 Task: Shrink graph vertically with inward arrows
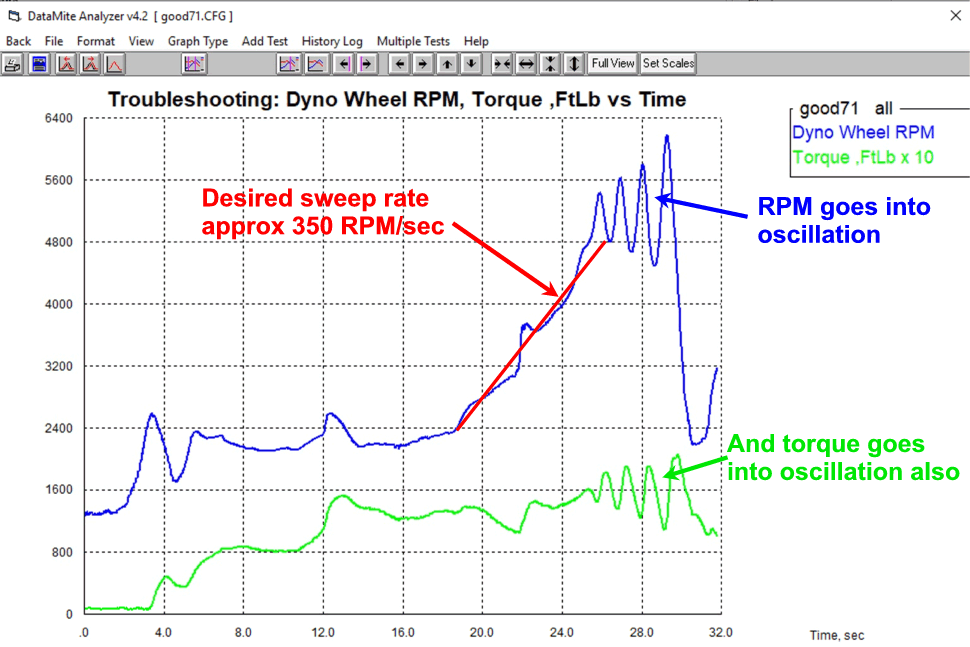pos(550,64)
